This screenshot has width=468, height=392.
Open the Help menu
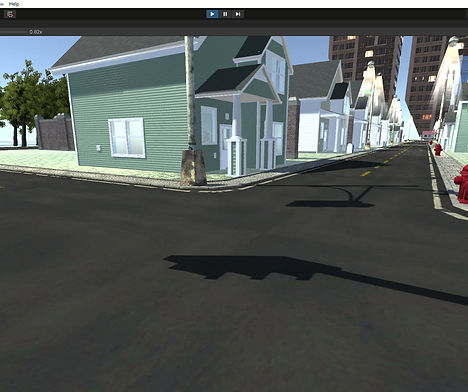point(14,4)
